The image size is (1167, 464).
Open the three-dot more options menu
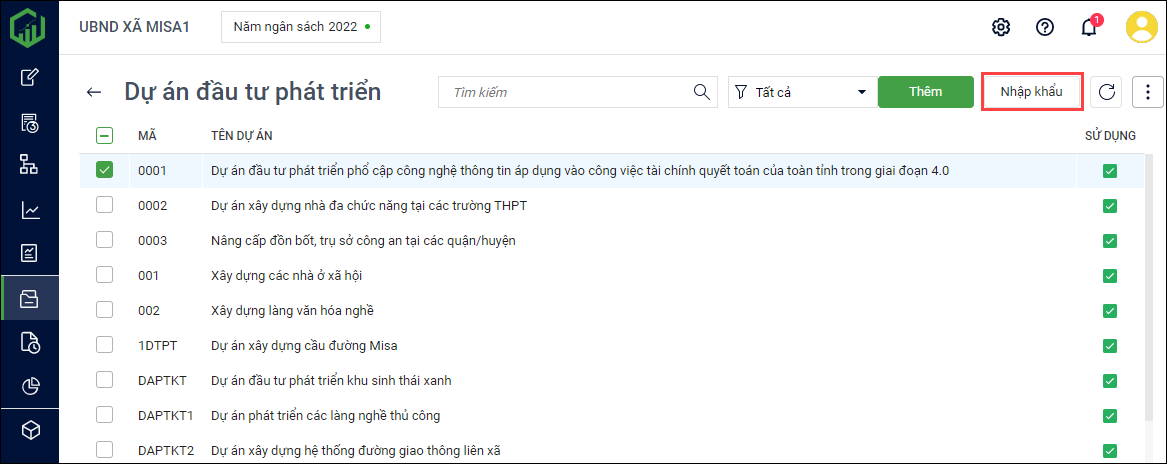(1148, 92)
